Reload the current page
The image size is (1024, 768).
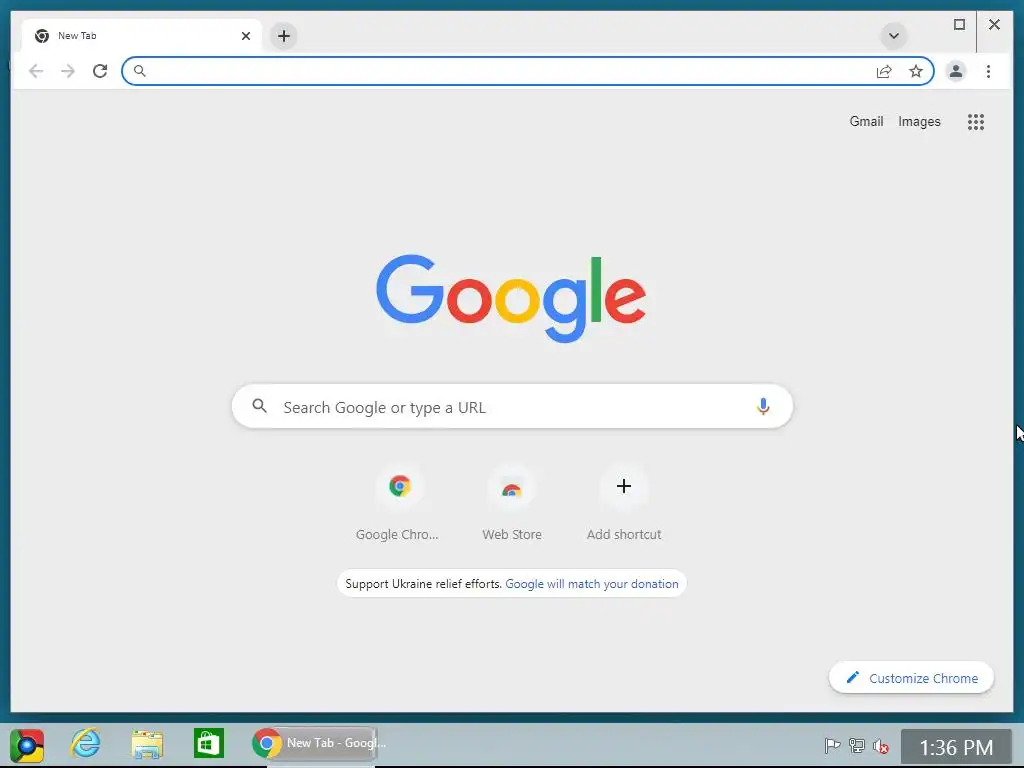100,71
